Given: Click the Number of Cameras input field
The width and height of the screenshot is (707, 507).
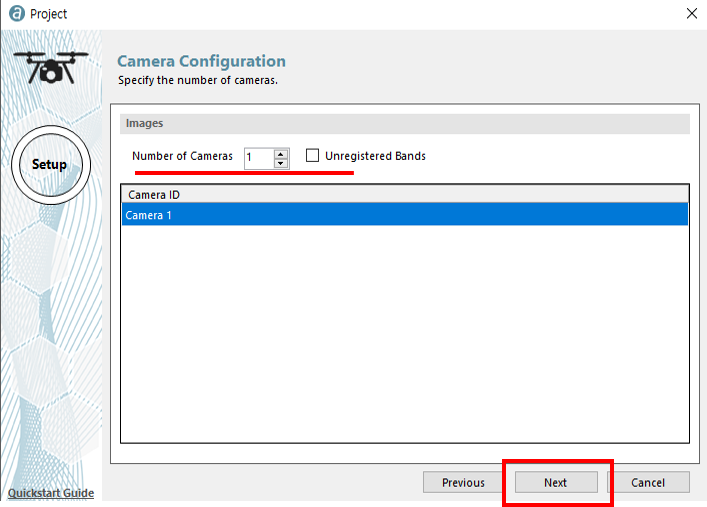Looking at the screenshot, I should 259,158.
